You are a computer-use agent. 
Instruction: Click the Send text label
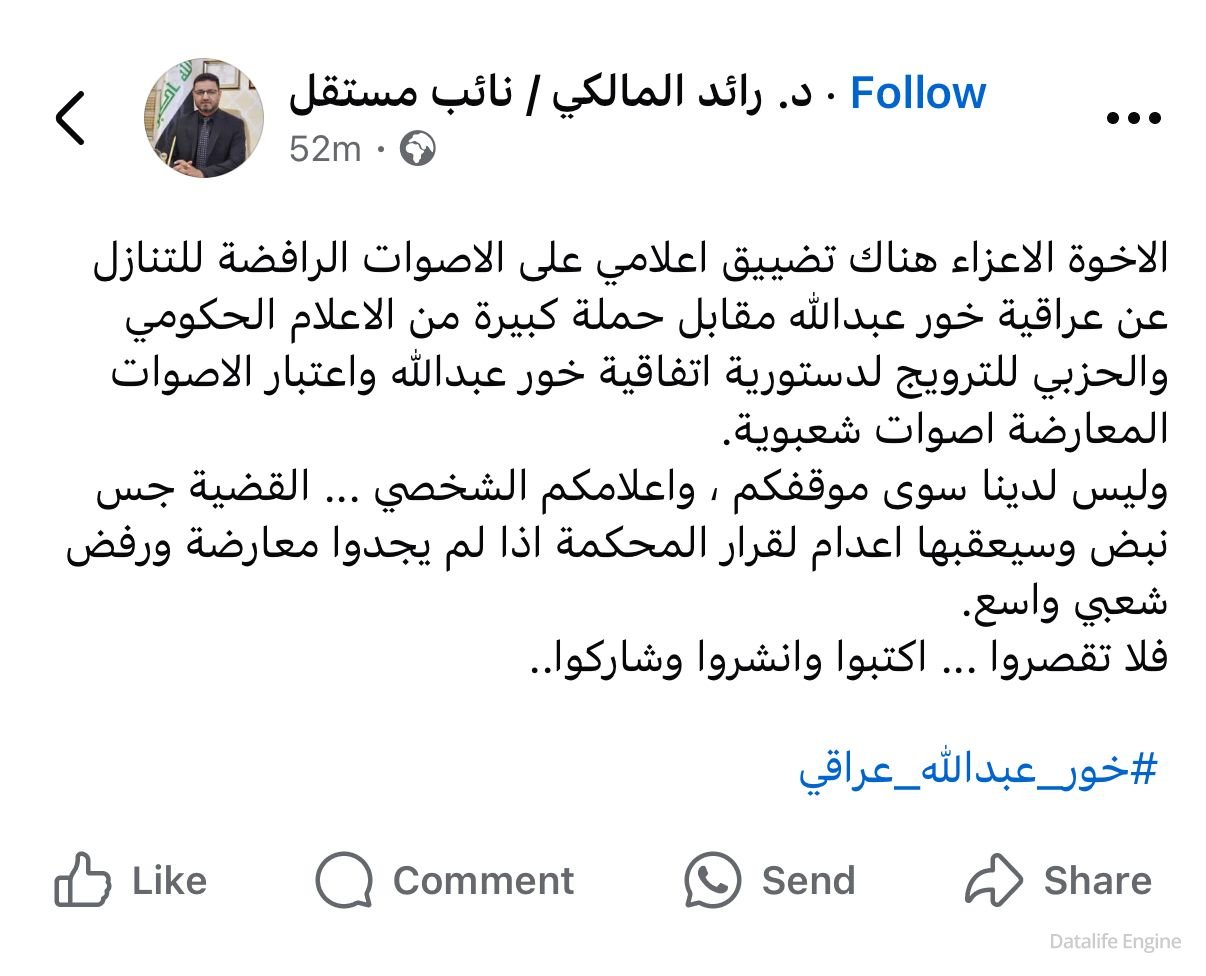tap(809, 881)
